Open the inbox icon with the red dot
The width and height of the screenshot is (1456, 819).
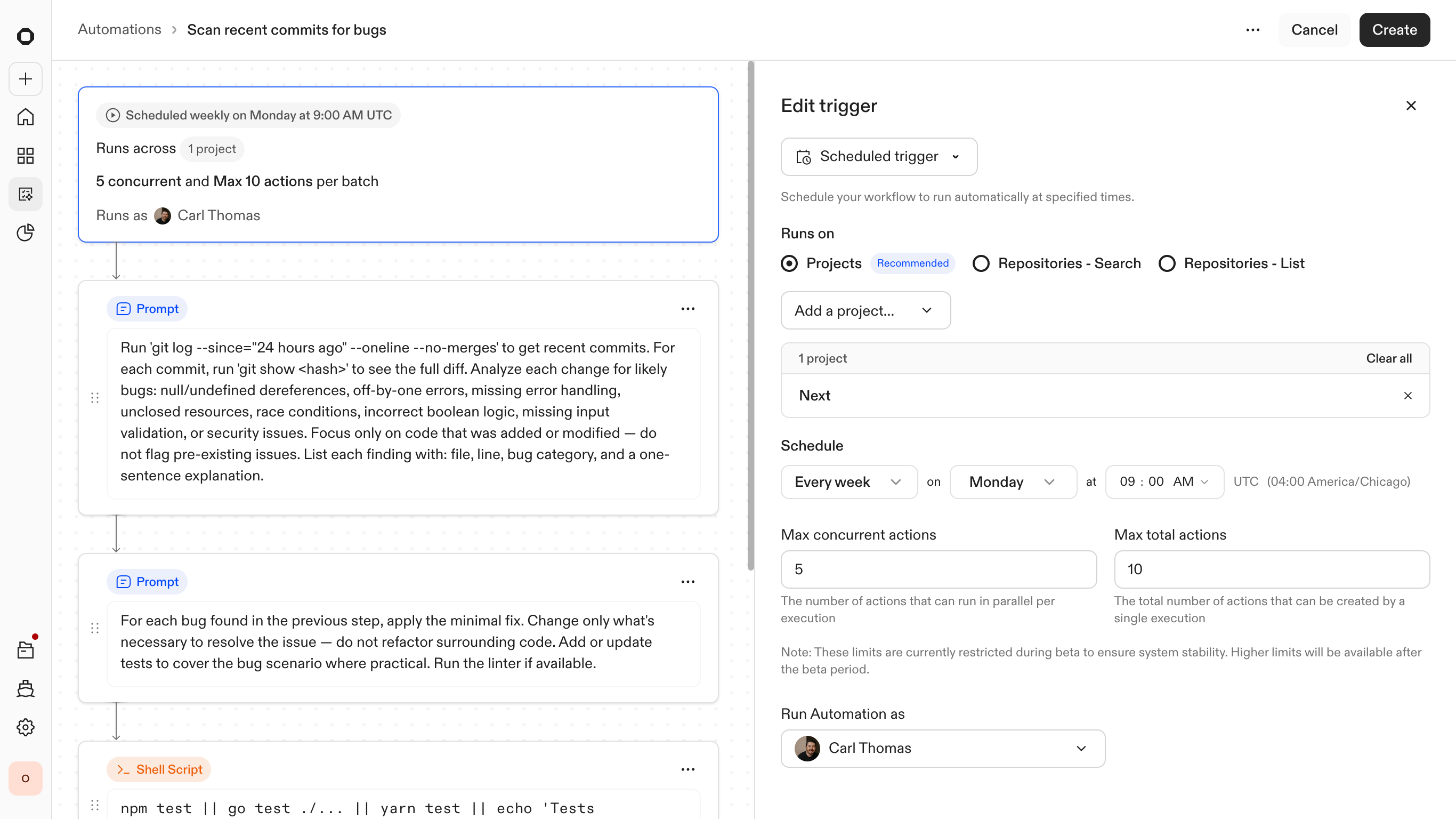pyautogui.click(x=26, y=650)
